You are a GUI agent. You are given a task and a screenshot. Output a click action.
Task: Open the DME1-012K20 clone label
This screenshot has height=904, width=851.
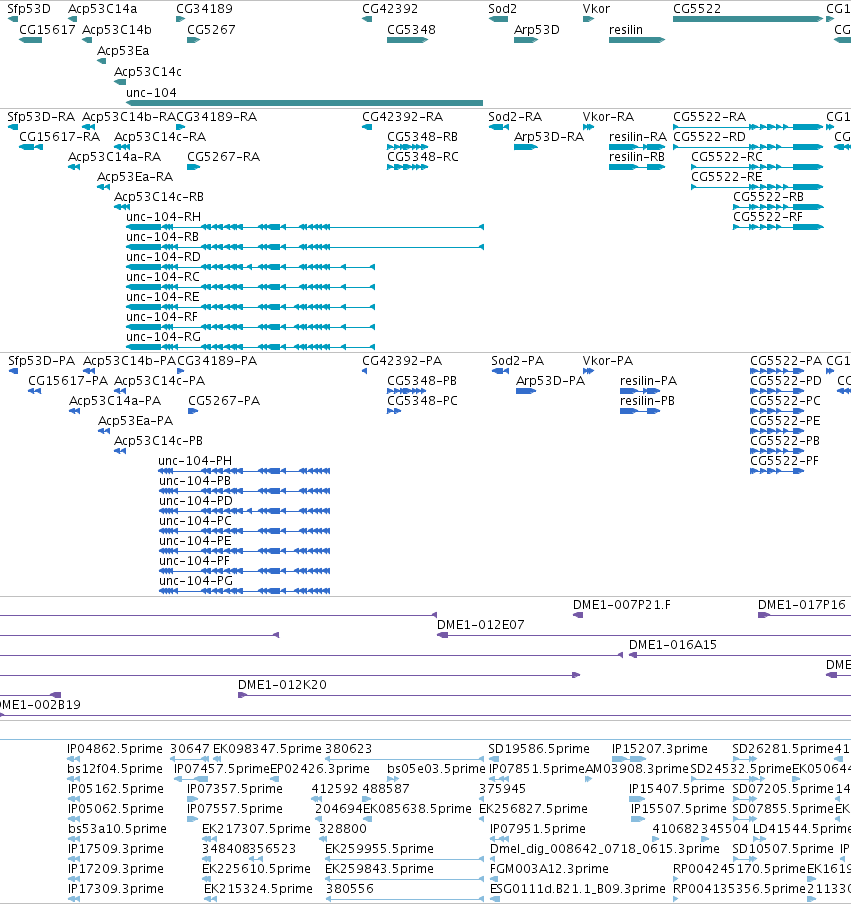(283, 684)
